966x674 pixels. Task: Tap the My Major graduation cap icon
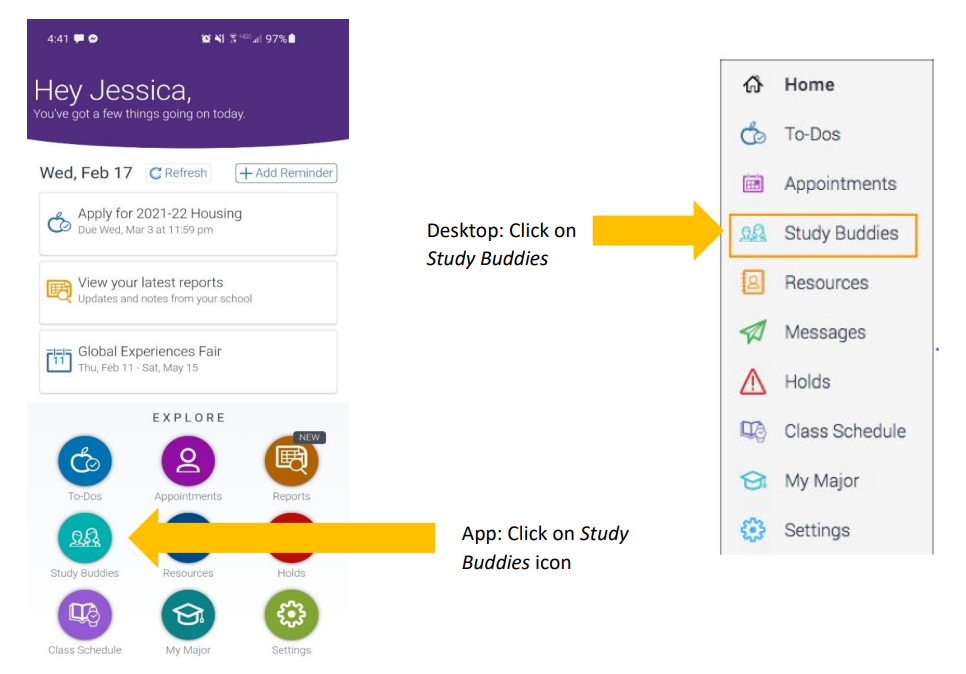click(188, 615)
